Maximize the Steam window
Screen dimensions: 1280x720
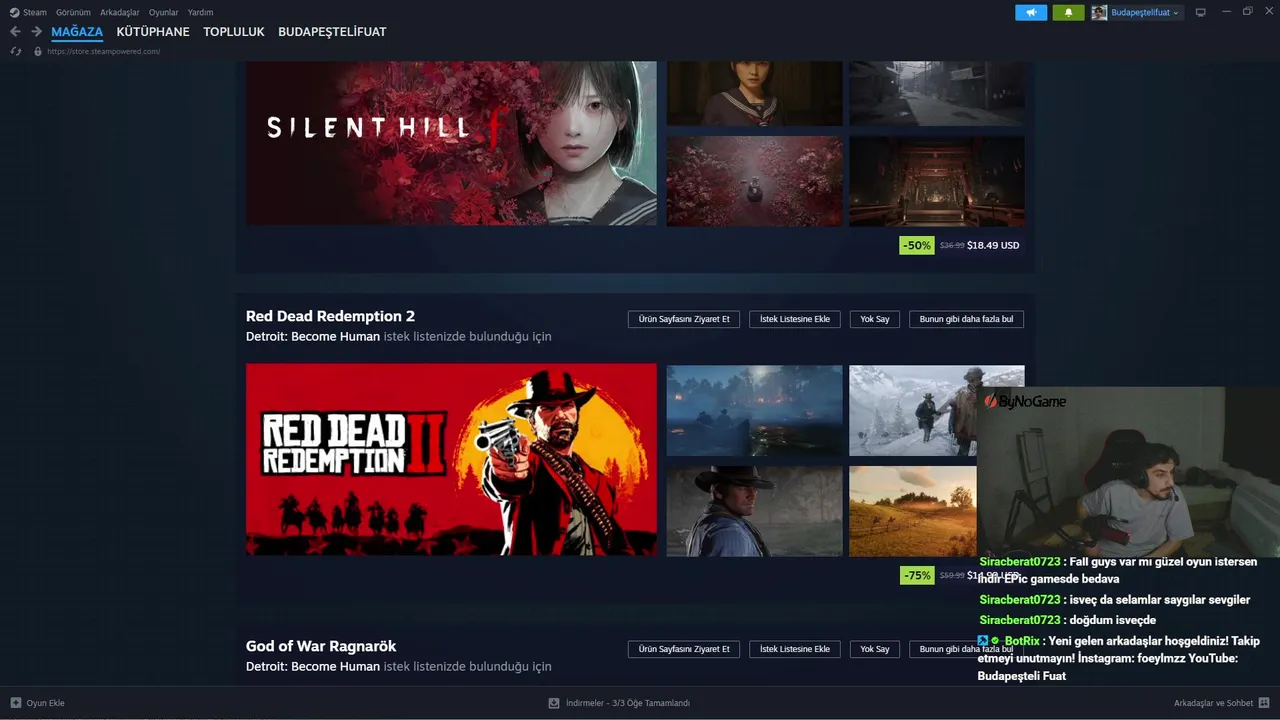(x=1247, y=12)
